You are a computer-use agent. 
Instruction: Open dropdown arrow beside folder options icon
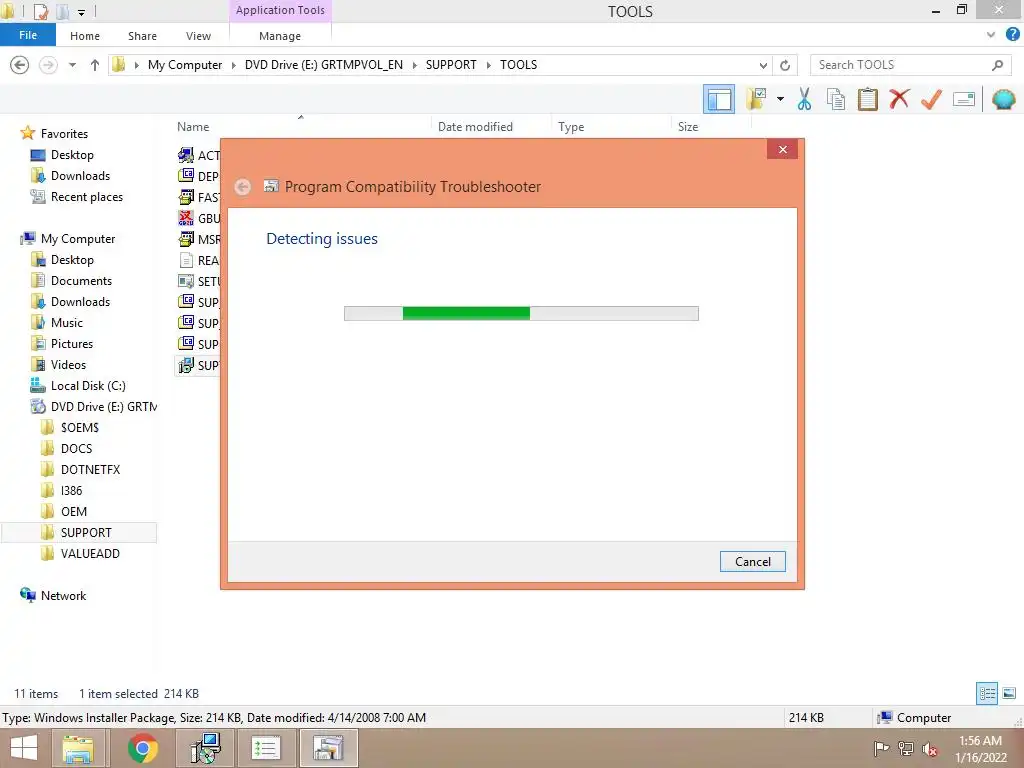(780, 99)
